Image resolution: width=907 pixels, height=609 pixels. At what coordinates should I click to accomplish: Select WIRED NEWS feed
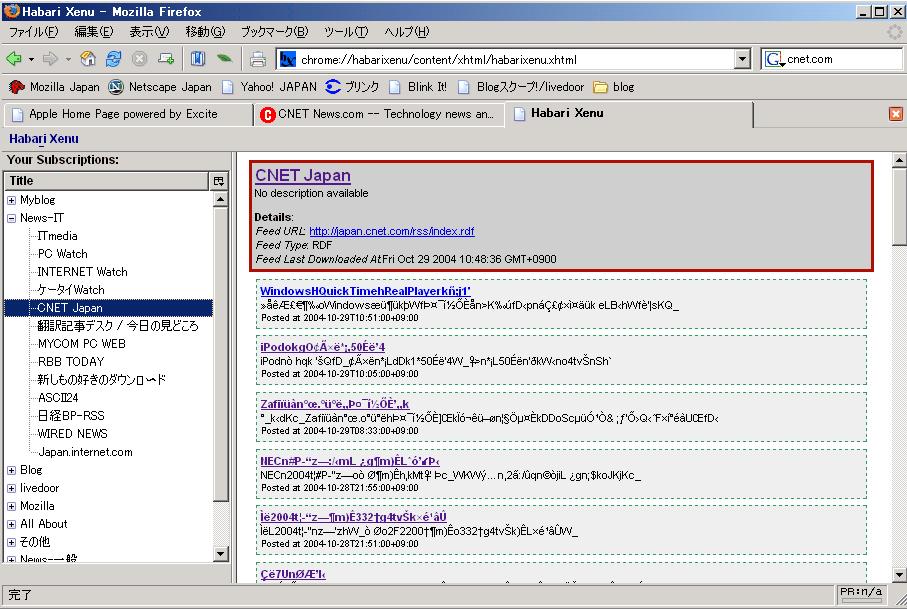coord(72,434)
